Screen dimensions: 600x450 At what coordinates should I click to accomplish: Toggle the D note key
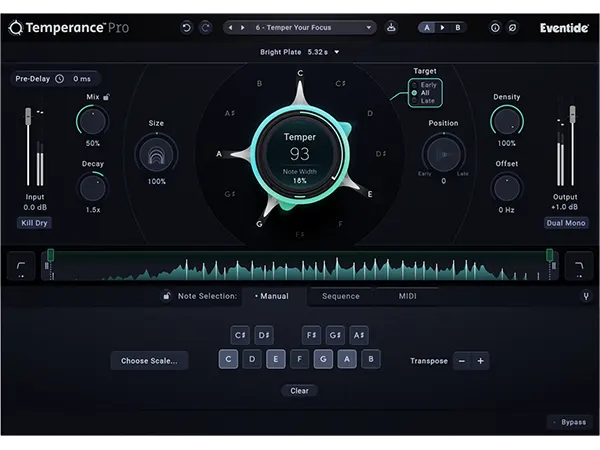tap(252, 359)
